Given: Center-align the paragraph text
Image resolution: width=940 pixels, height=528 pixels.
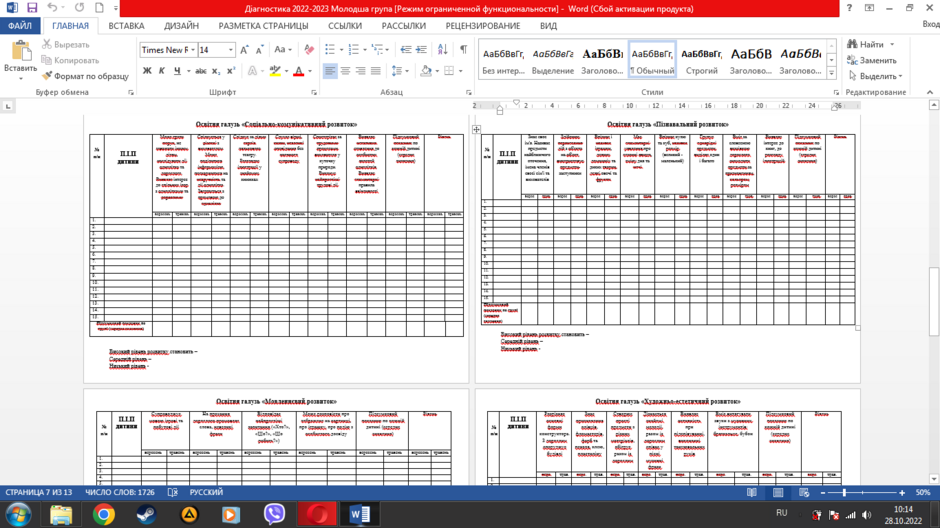Looking at the screenshot, I should [x=345, y=71].
